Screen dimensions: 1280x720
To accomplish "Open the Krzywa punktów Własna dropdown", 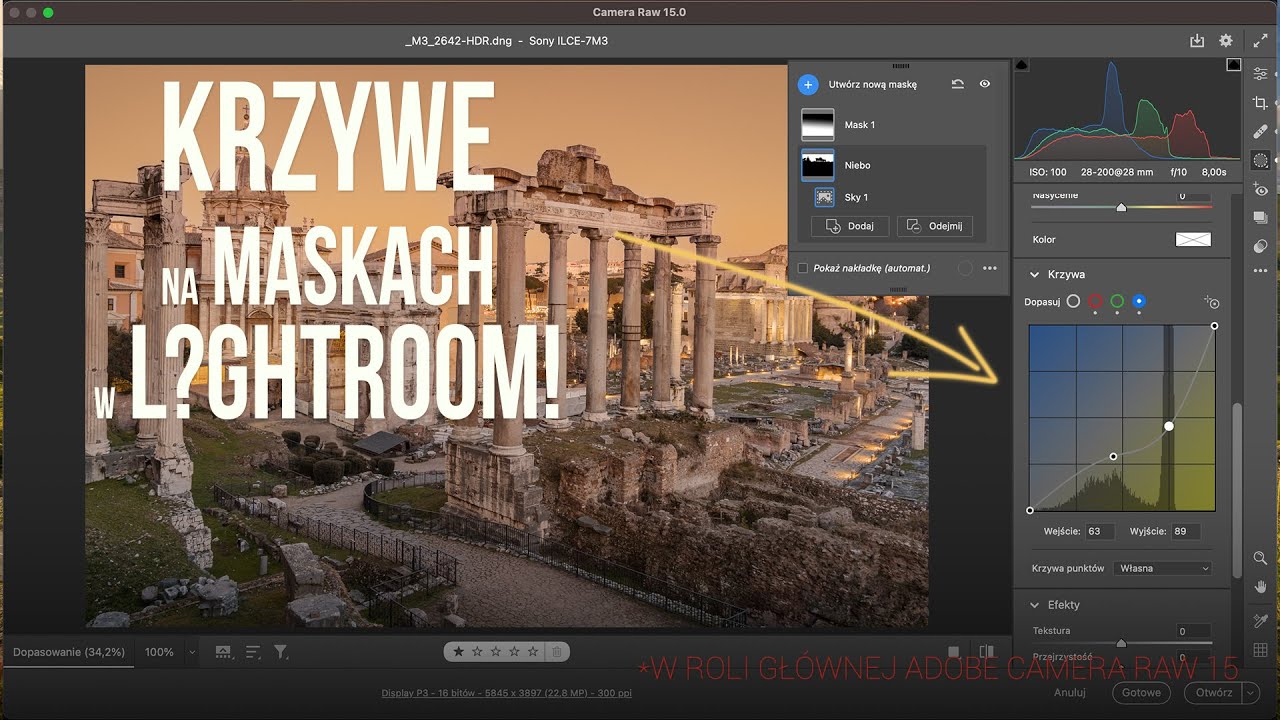I will pyautogui.click(x=1162, y=568).
